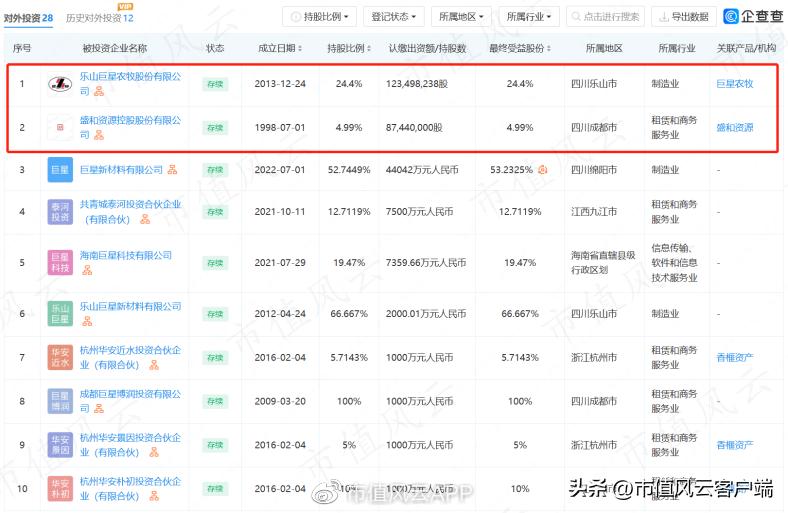Click 乐山巨星农牧 company logo thumbnail

tap(60, 83)
